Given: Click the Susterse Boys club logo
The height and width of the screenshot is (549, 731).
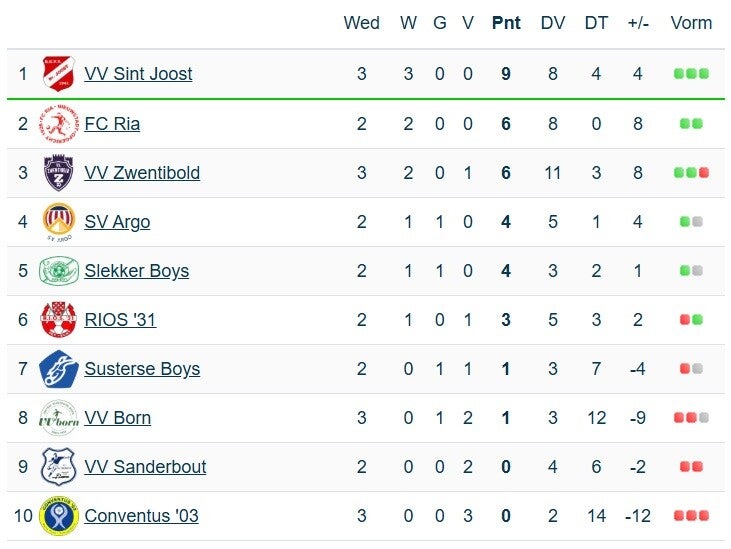Looking at the screenshot, I should click(x=59, y=369).
